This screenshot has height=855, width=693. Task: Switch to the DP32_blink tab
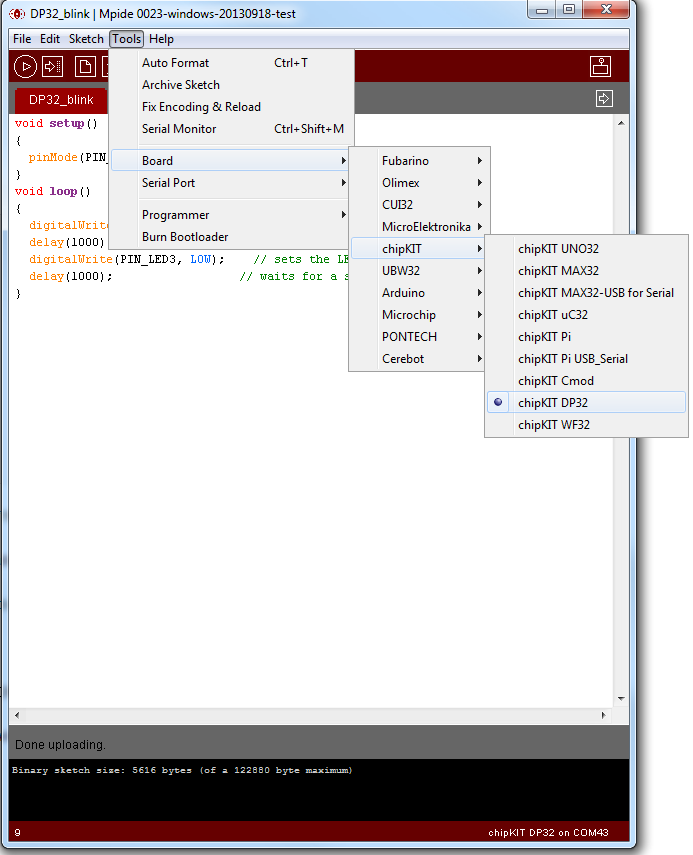click(x=61, y=100)
